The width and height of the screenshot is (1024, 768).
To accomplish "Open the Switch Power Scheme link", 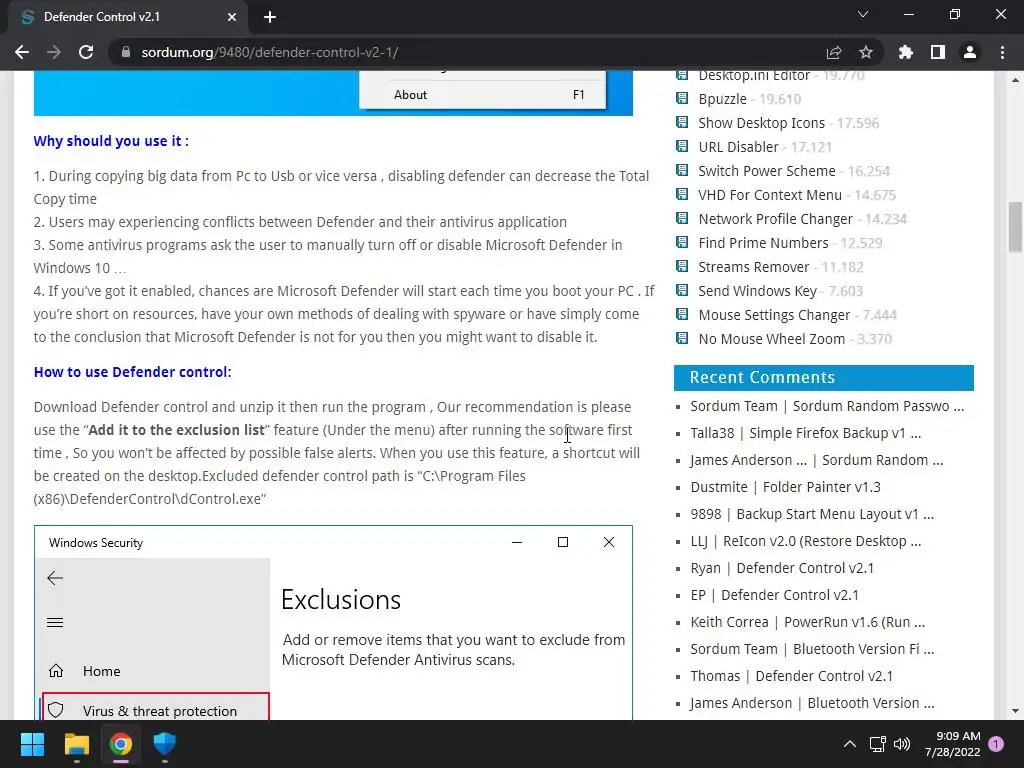I will click(x=767, y=170).
